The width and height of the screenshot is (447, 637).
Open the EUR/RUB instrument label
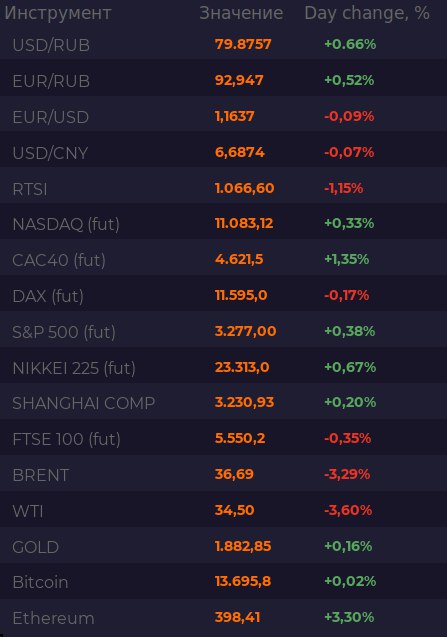(x=51, y=81)
